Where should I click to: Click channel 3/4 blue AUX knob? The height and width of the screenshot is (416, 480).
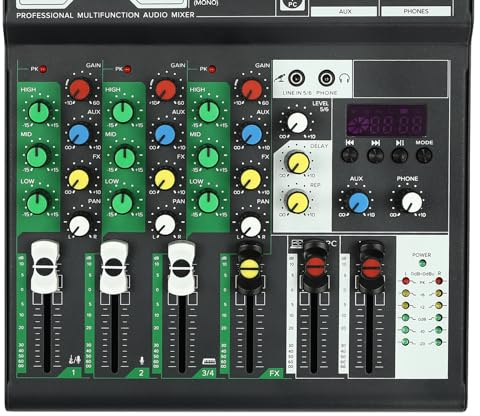[x=252, y=134]
